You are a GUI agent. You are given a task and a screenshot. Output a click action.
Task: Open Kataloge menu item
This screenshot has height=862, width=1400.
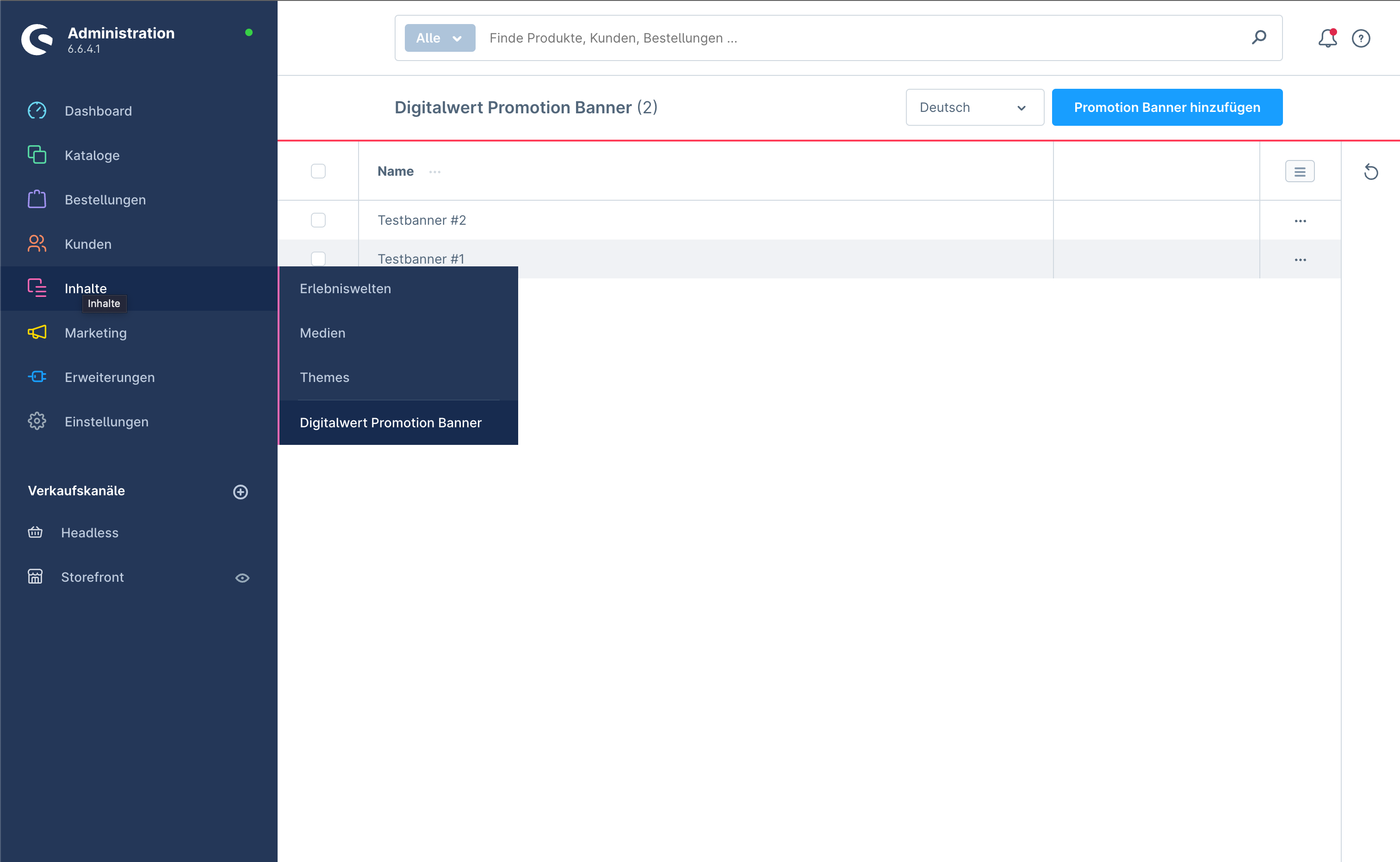click(93, 155)
